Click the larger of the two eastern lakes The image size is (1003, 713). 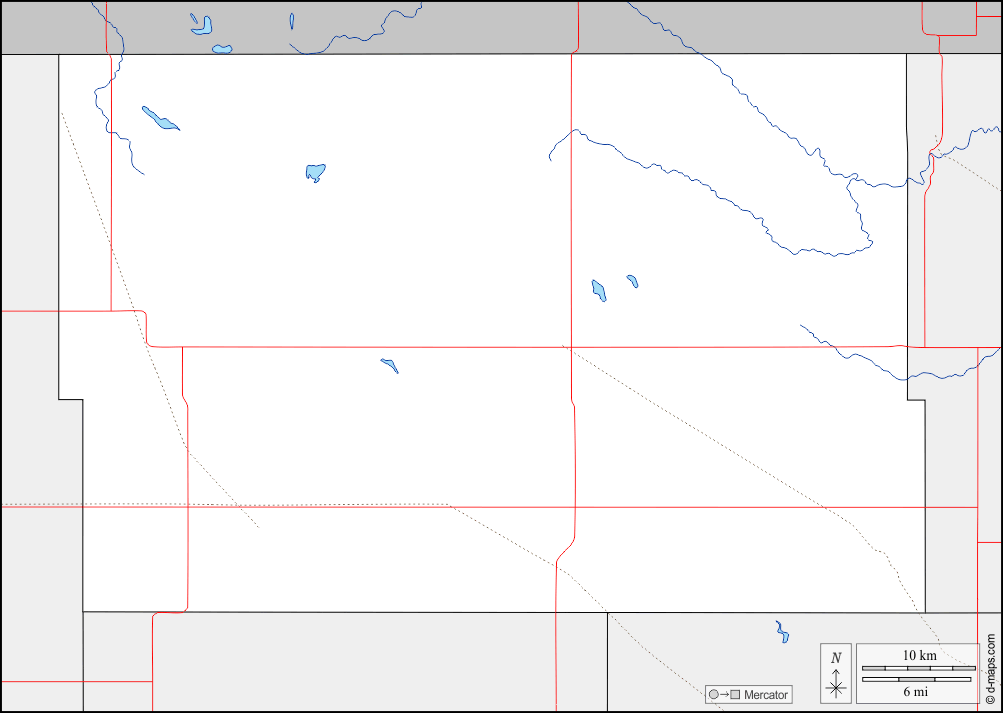(599, 291)
